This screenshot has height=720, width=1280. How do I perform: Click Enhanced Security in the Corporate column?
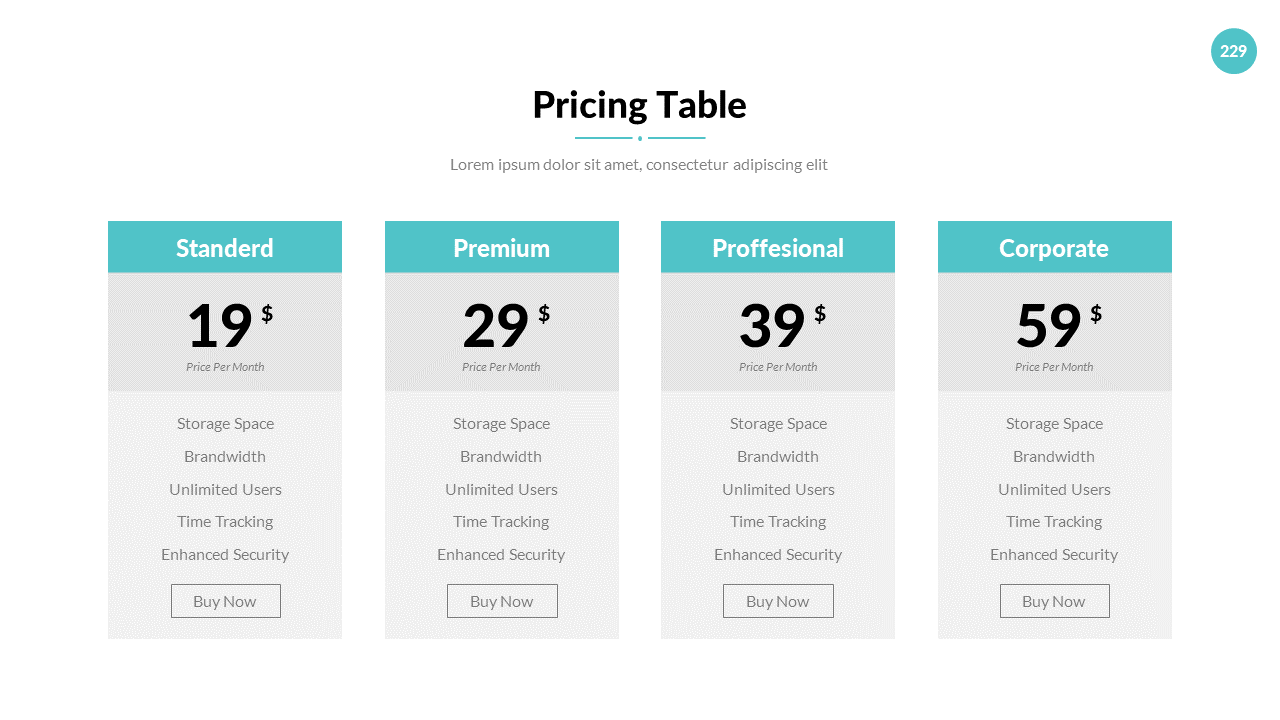click(1054, 554)
